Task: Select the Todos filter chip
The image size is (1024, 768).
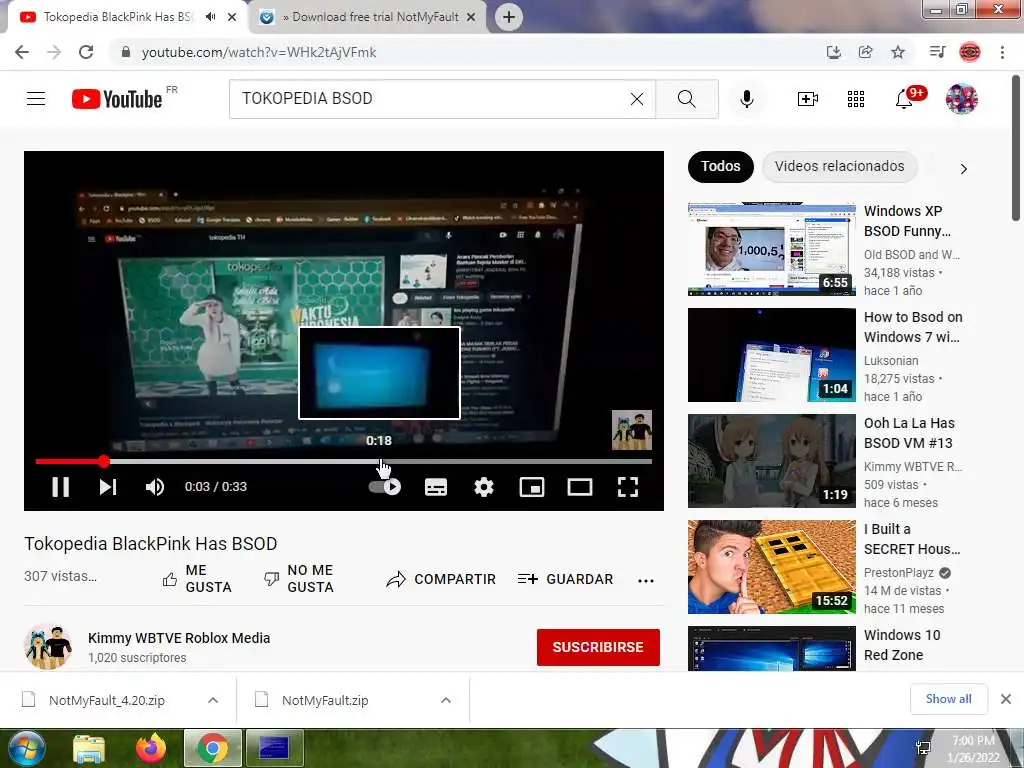Action: (x=720, y=167)
